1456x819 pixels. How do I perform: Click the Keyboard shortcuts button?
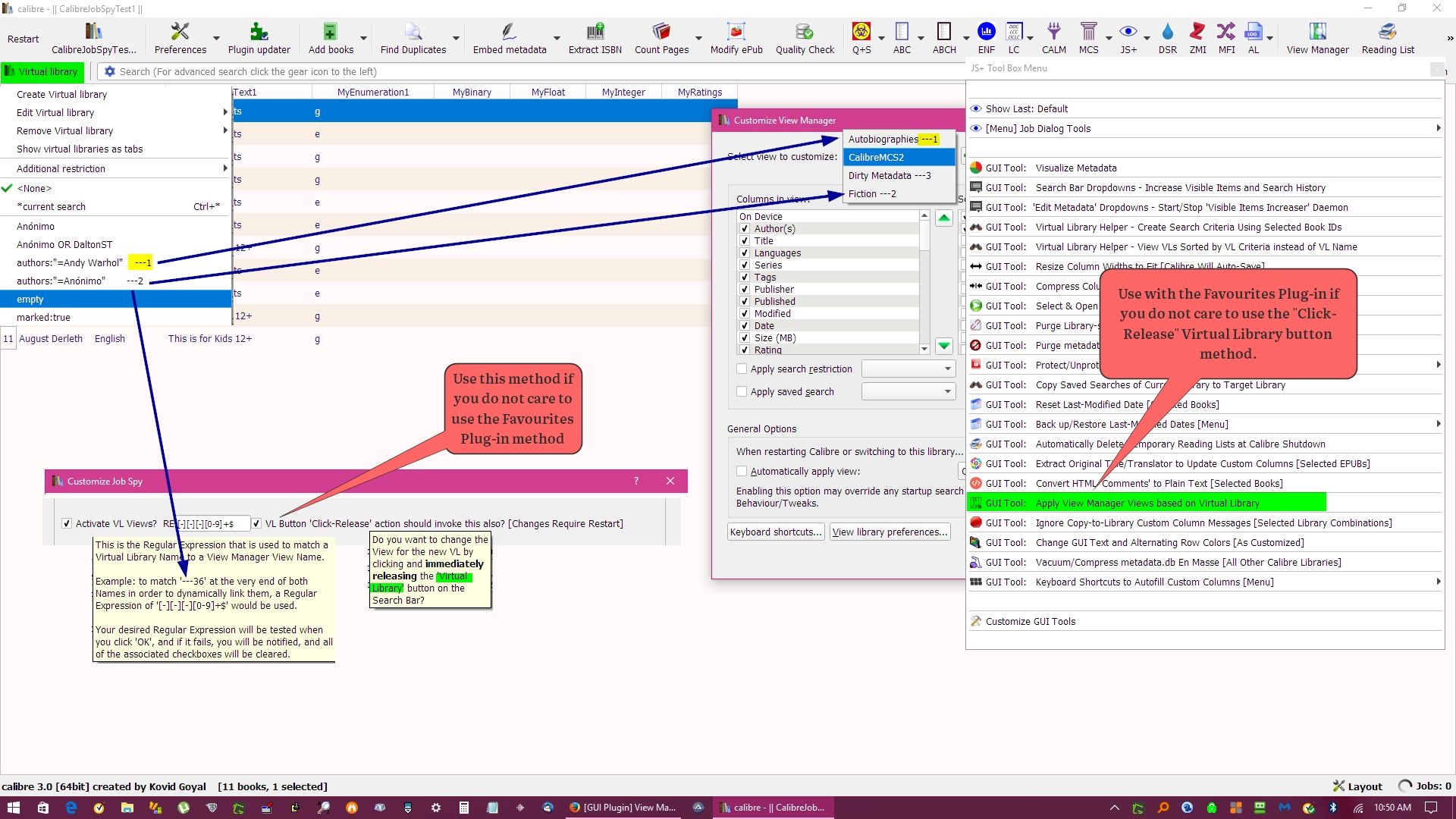click(775, 532)
